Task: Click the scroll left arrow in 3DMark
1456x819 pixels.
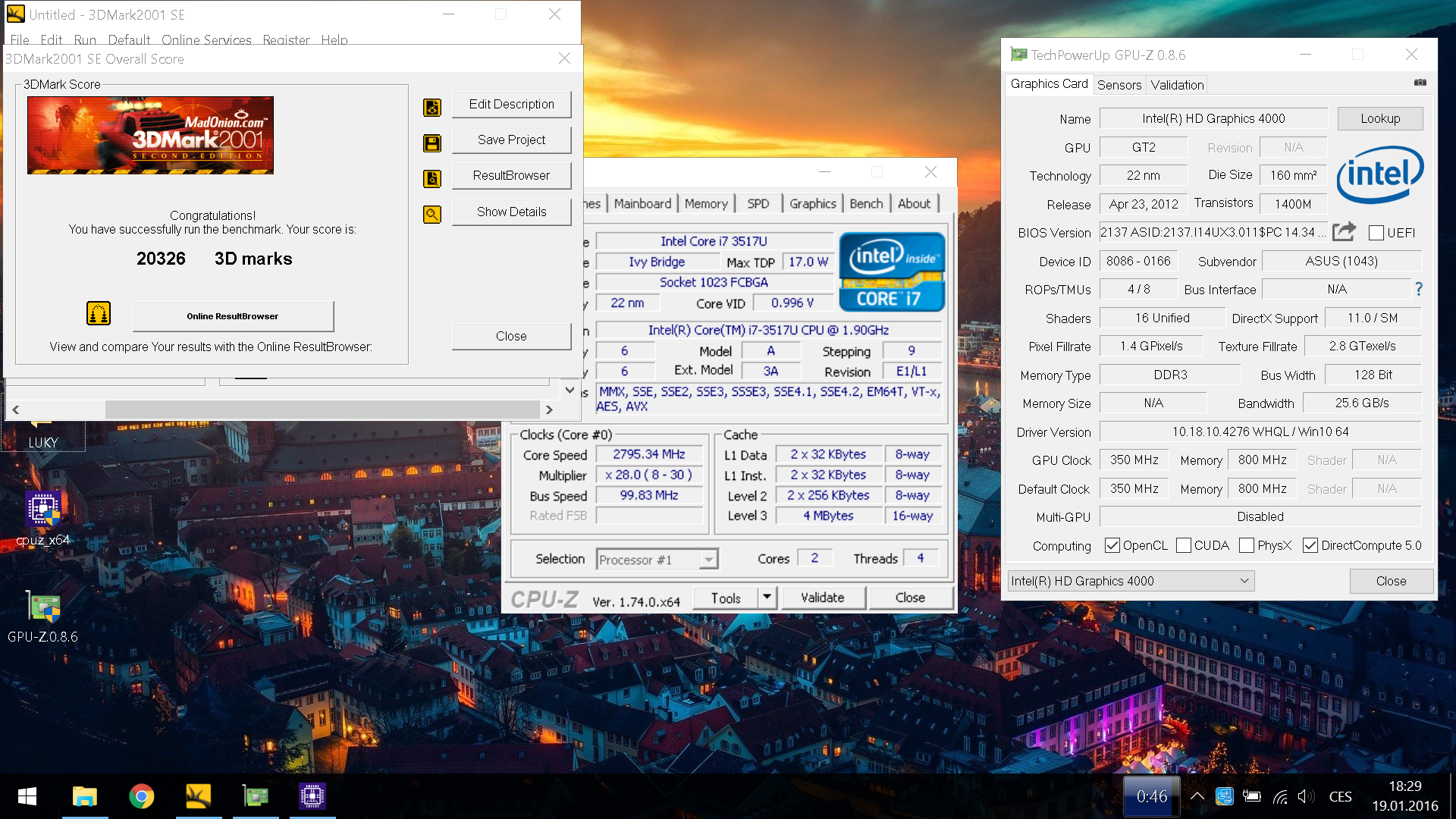Action: click(15, 409)
